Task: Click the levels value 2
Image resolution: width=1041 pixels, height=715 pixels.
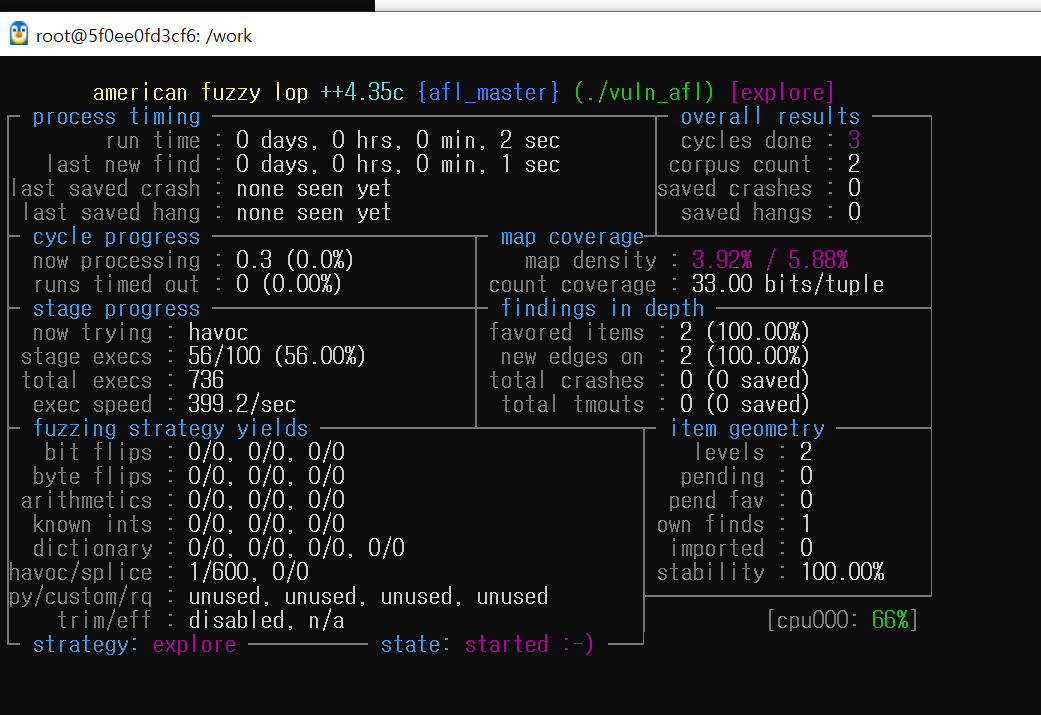Action: tap(806, 453)
